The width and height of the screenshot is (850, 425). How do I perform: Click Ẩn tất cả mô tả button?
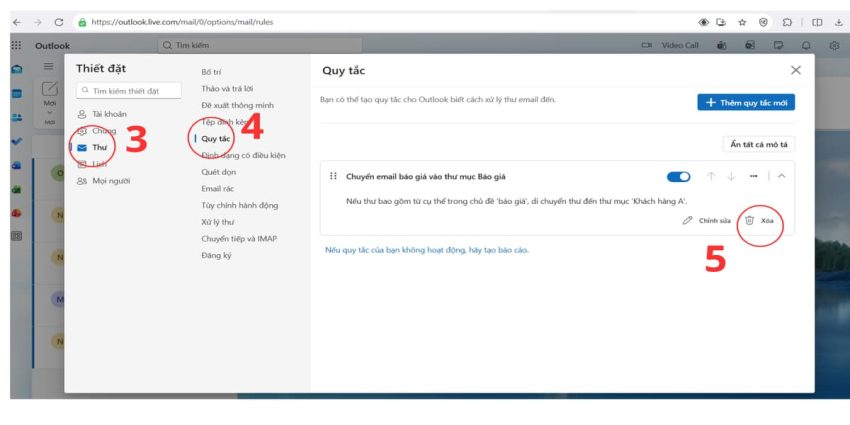tap(758, 144)
